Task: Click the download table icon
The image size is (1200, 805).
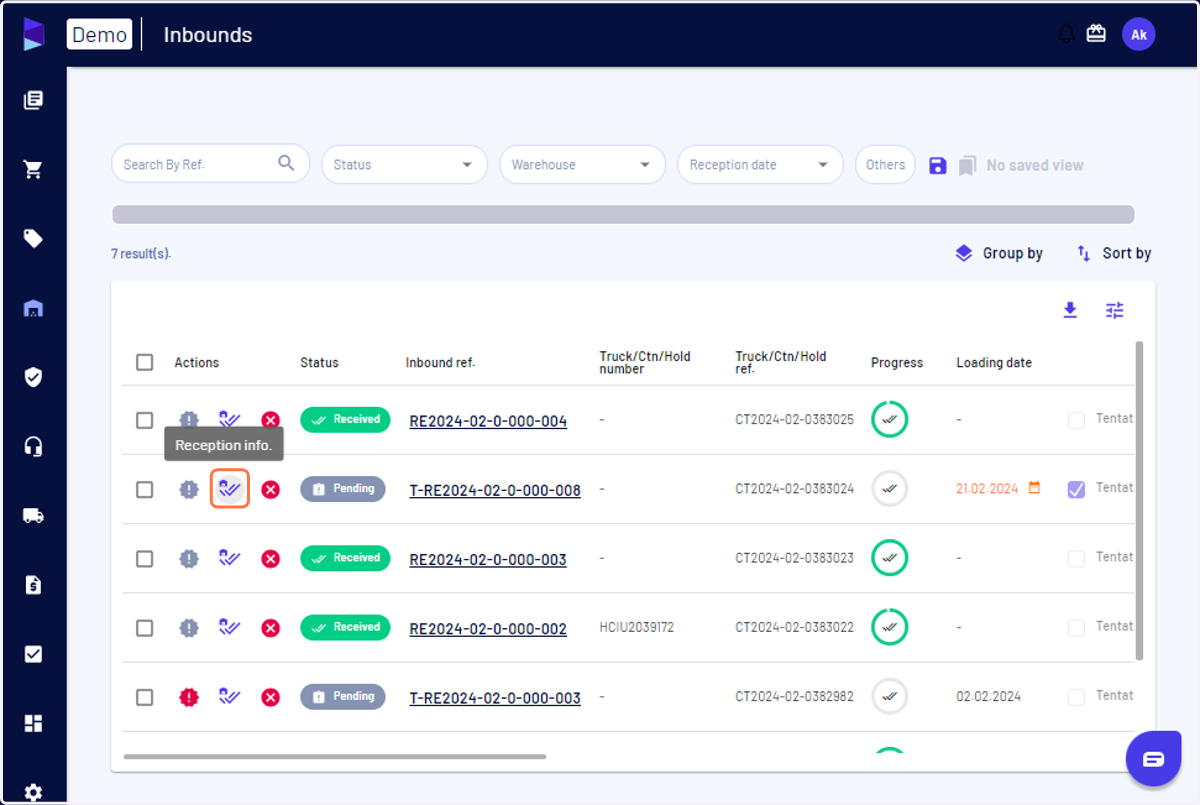Action: pos(1070,310)
